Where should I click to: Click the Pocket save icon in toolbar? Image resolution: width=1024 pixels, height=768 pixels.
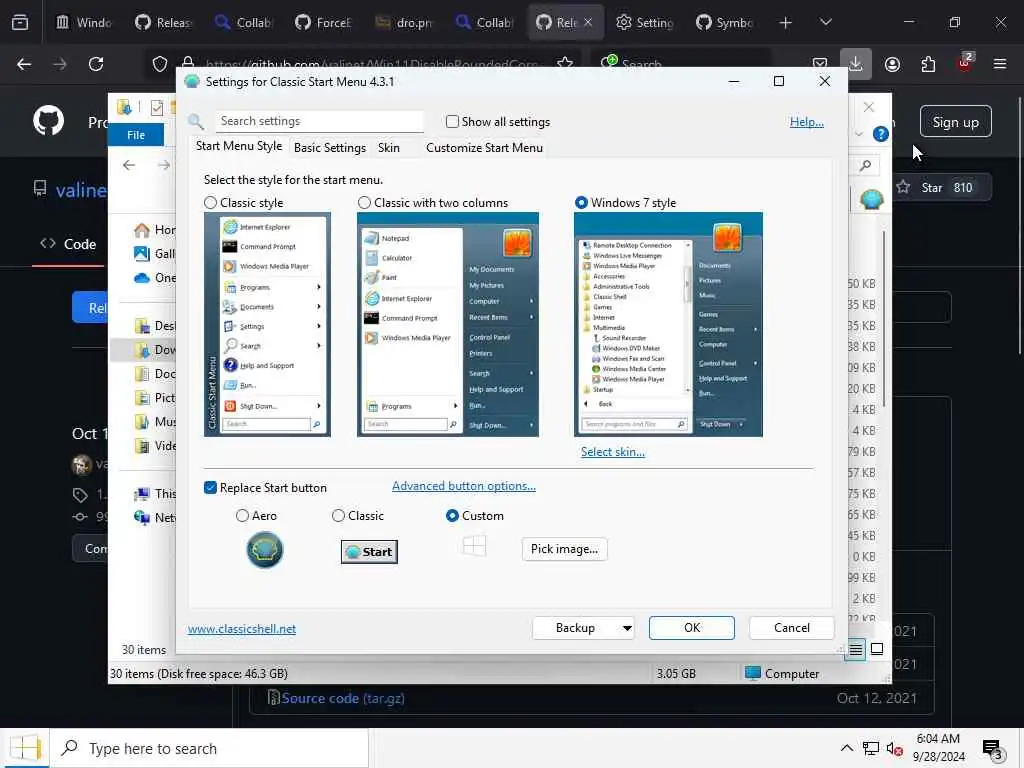pos(820,64)
